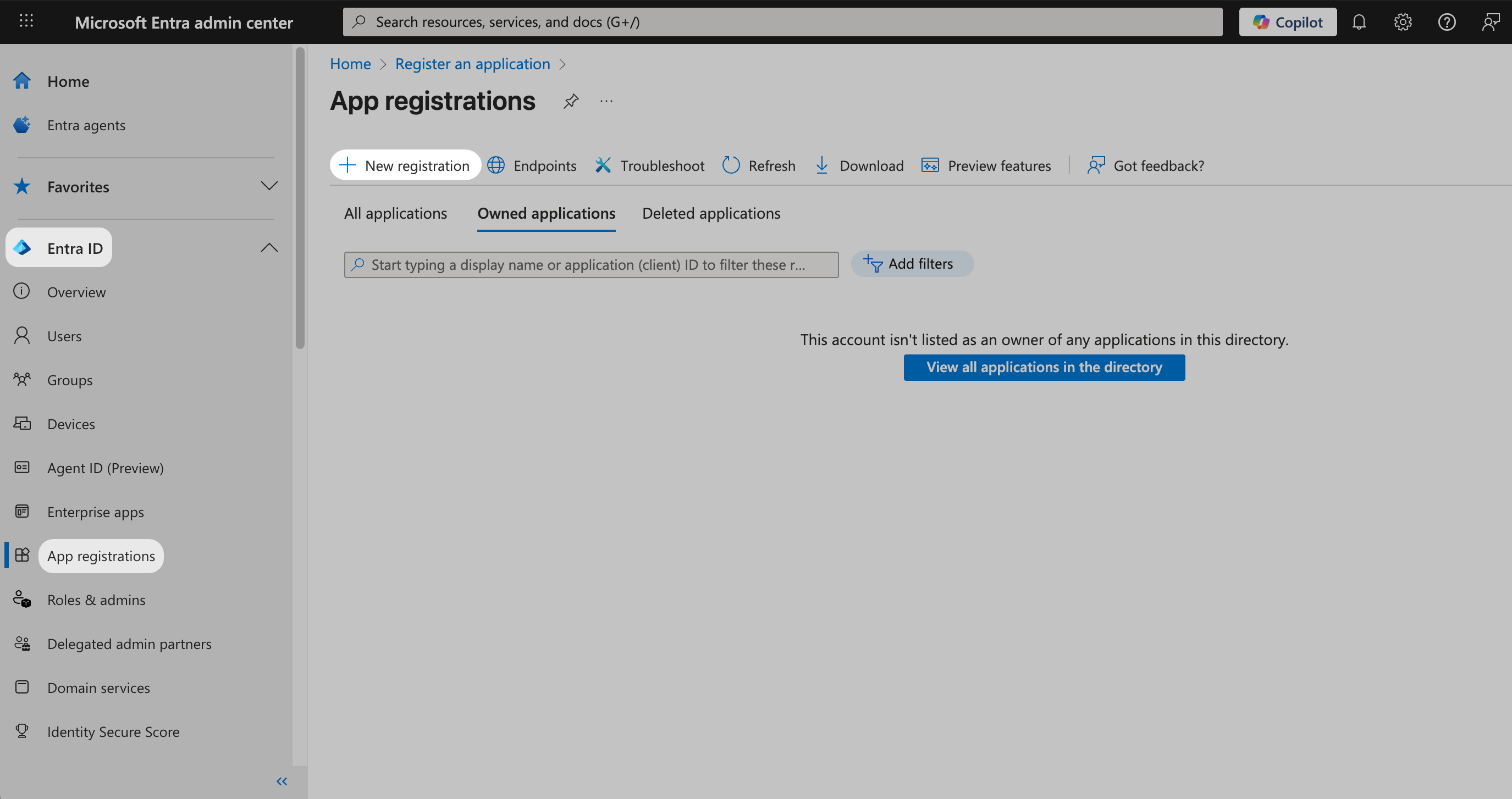Click Add filters
Viewport: 1512px width, 799px height.
913,264
